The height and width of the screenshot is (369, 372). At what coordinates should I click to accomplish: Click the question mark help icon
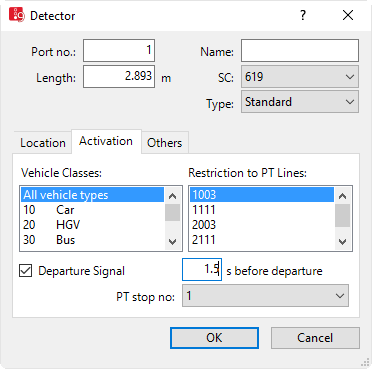click(x=303, y=15)
